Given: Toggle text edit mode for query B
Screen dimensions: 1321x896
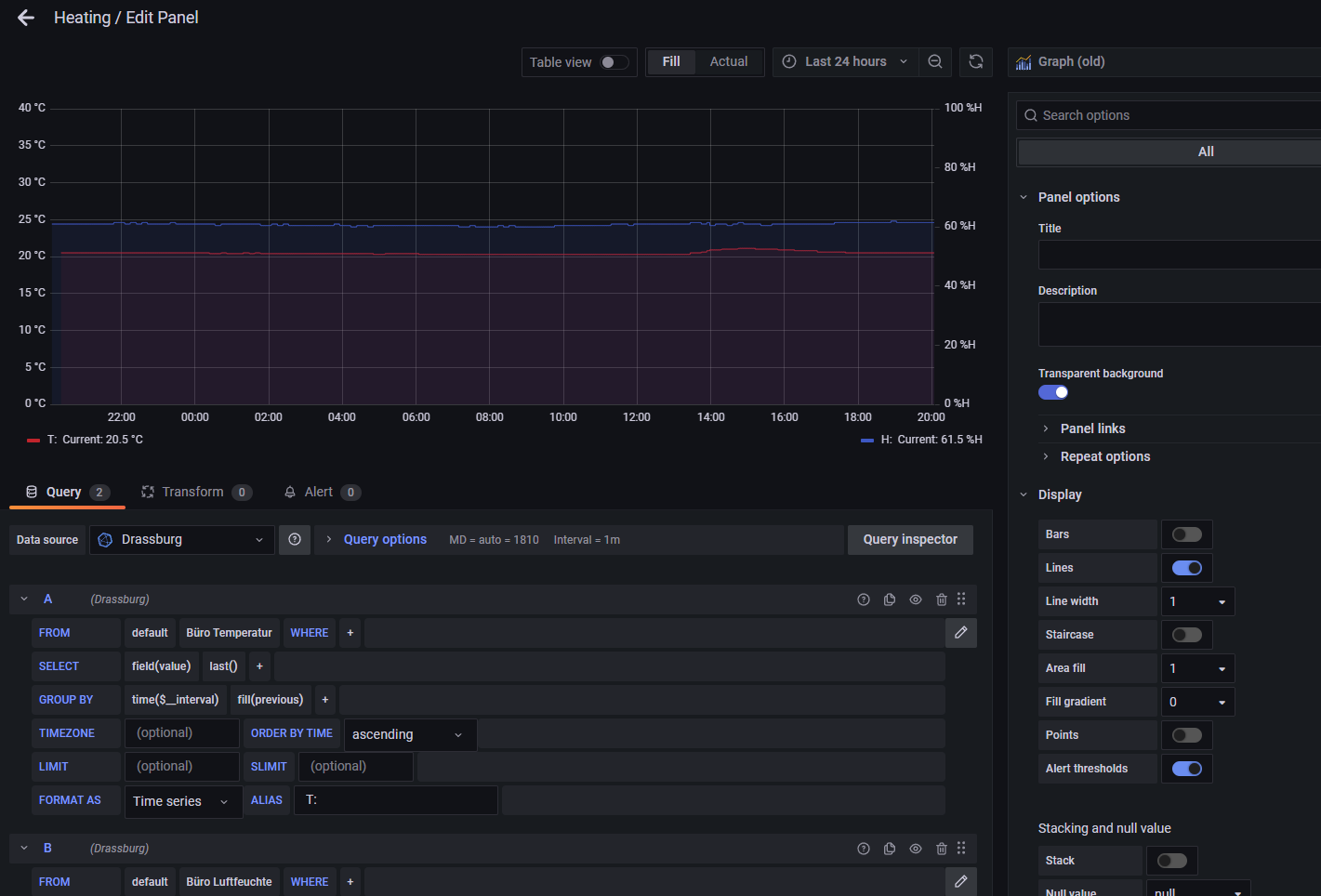Looking at the screenshot, I should pos(961,882).
